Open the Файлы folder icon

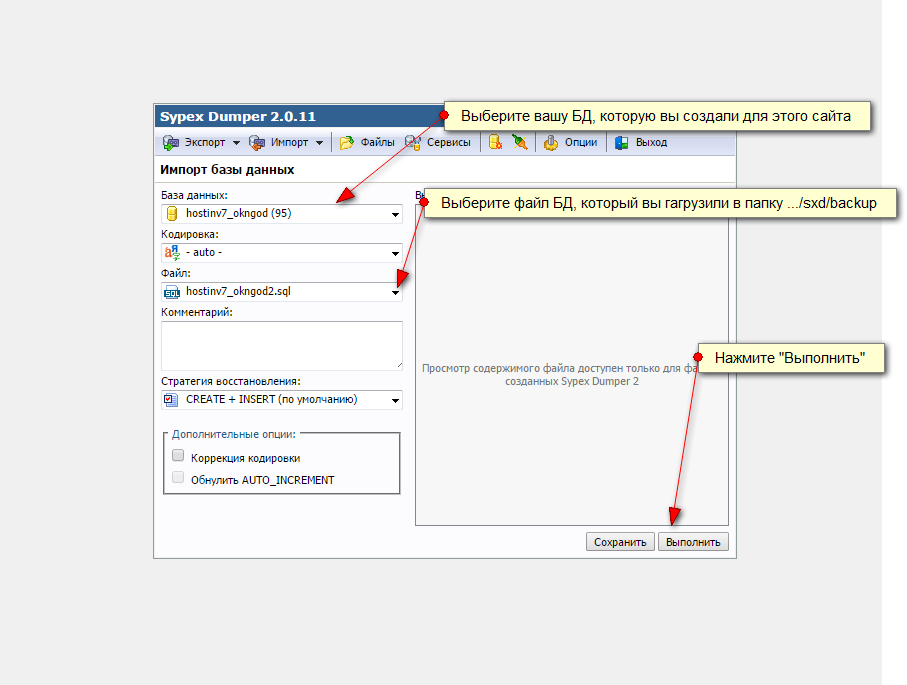pos(347,143)
